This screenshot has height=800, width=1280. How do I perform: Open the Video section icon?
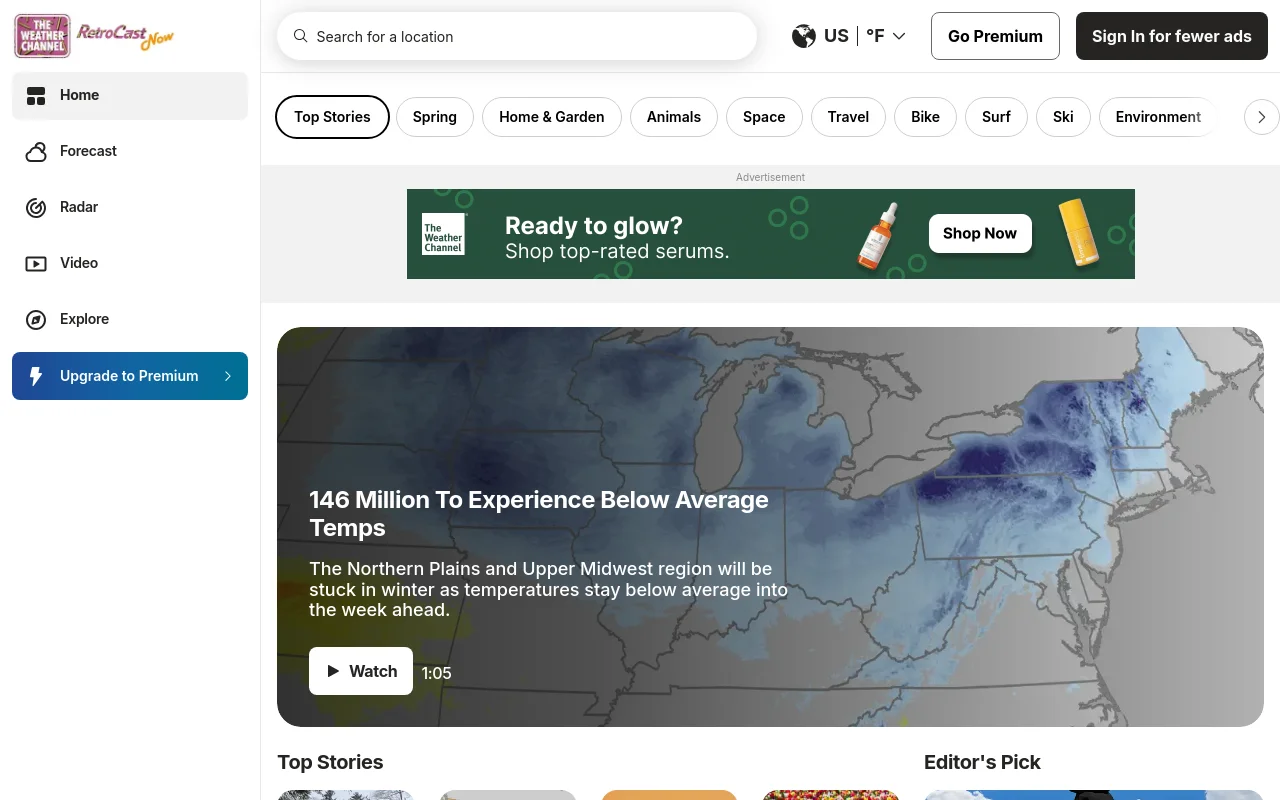(36, 263)
